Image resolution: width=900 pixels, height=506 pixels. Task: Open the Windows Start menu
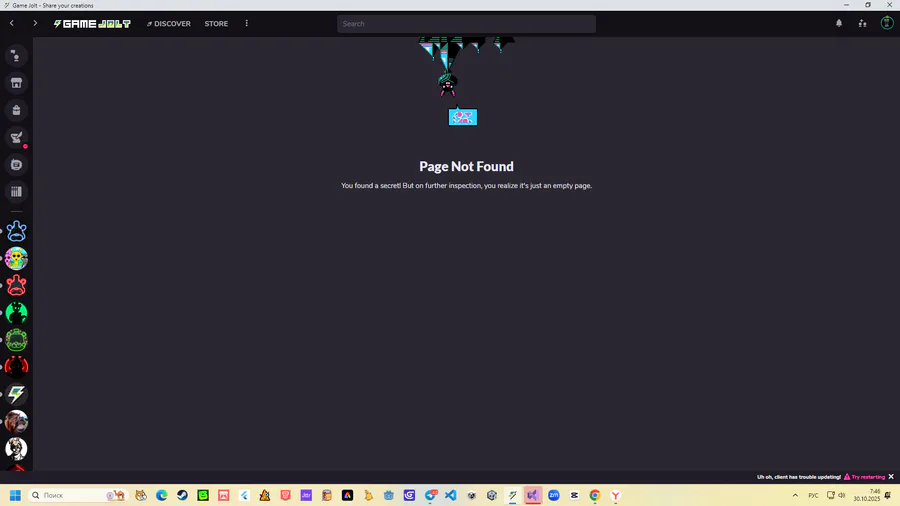(x=15, y=495)
